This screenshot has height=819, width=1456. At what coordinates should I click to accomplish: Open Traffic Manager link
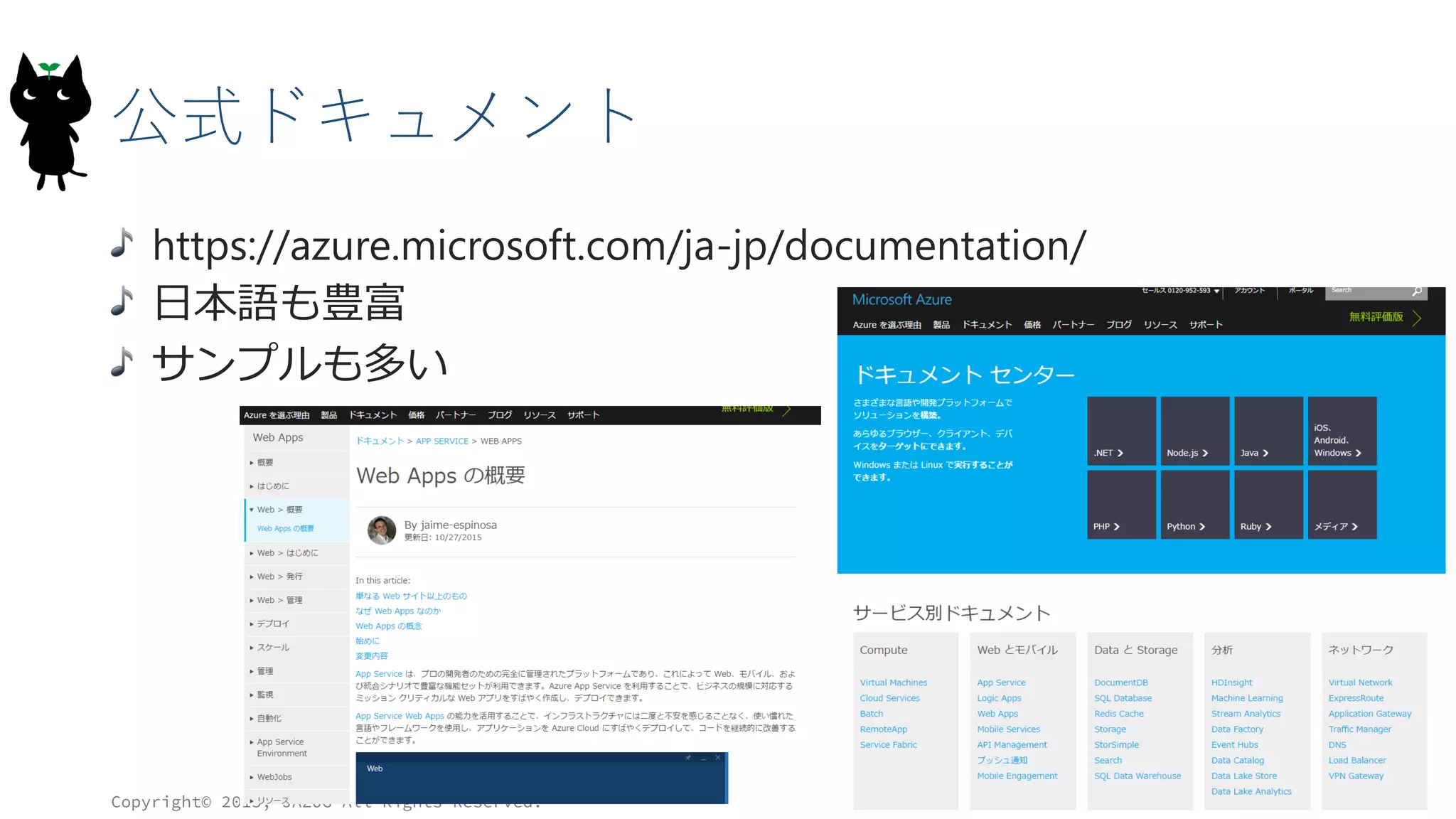[x=1359, y=729]
